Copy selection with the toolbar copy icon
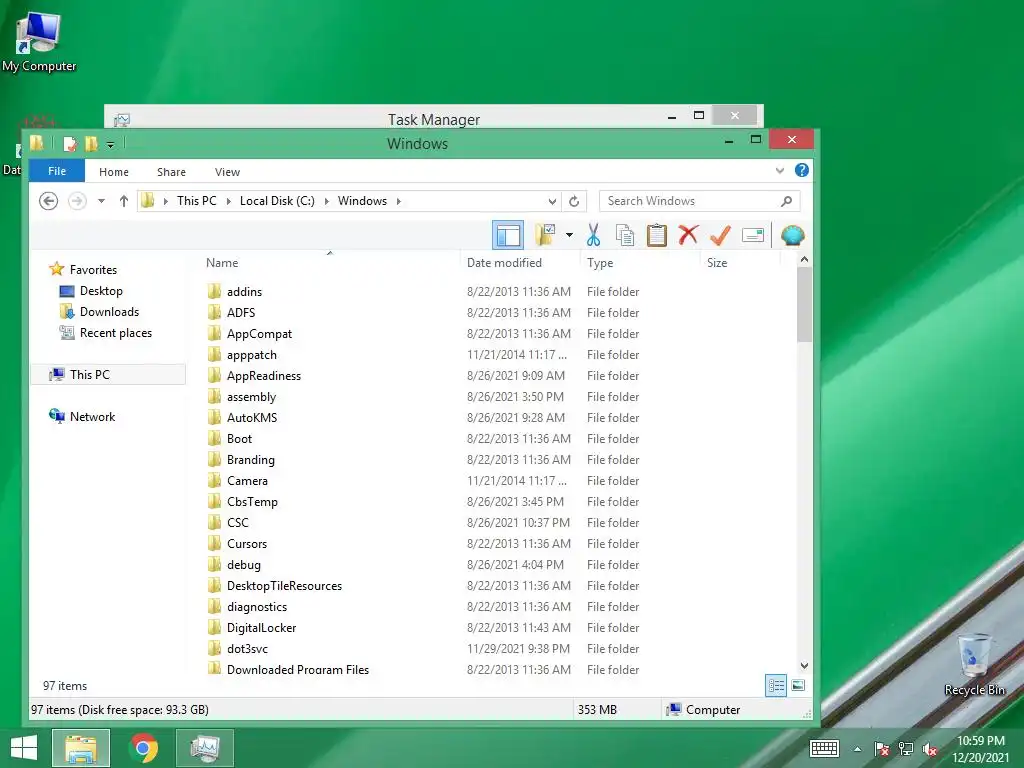The width and height of the screenshot is (1024, 768). tap(625, 235)
